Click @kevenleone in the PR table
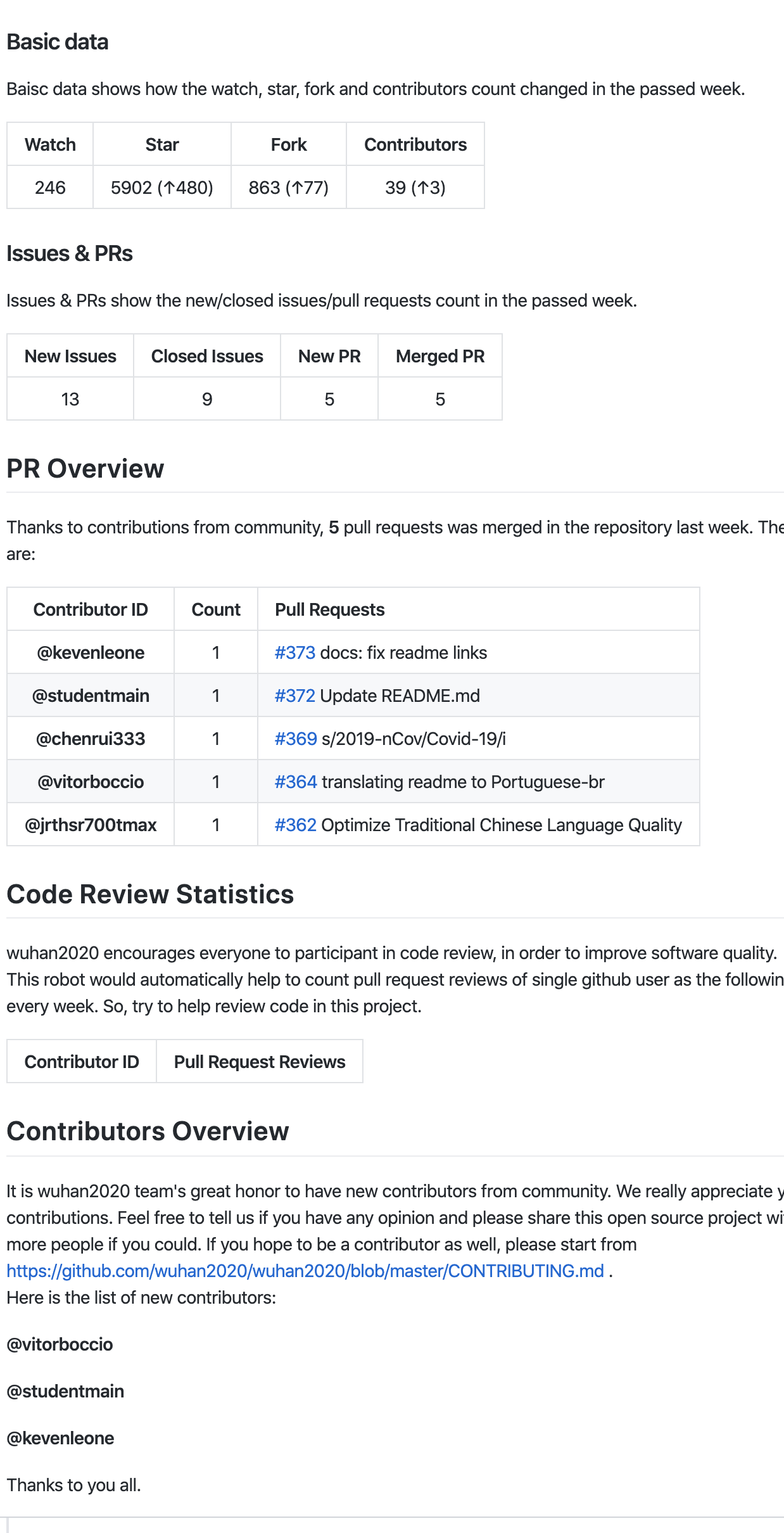Screen dimensions: 784x1533 click(x=91, y=652)
